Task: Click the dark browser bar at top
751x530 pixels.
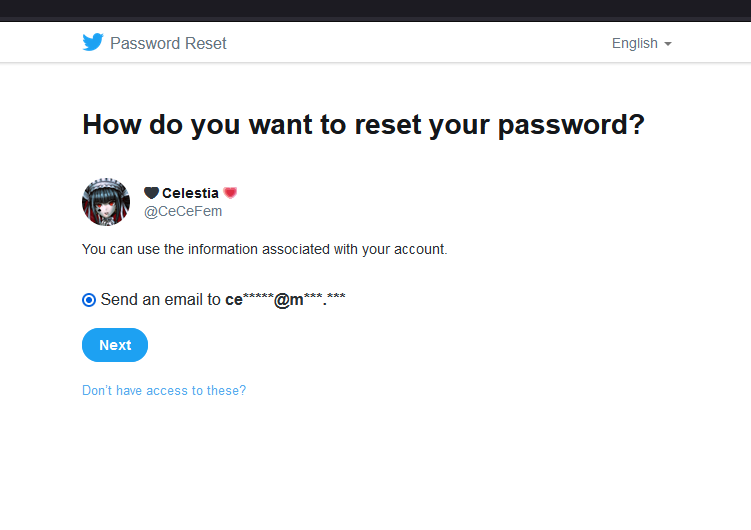Action: click(375, 9)
